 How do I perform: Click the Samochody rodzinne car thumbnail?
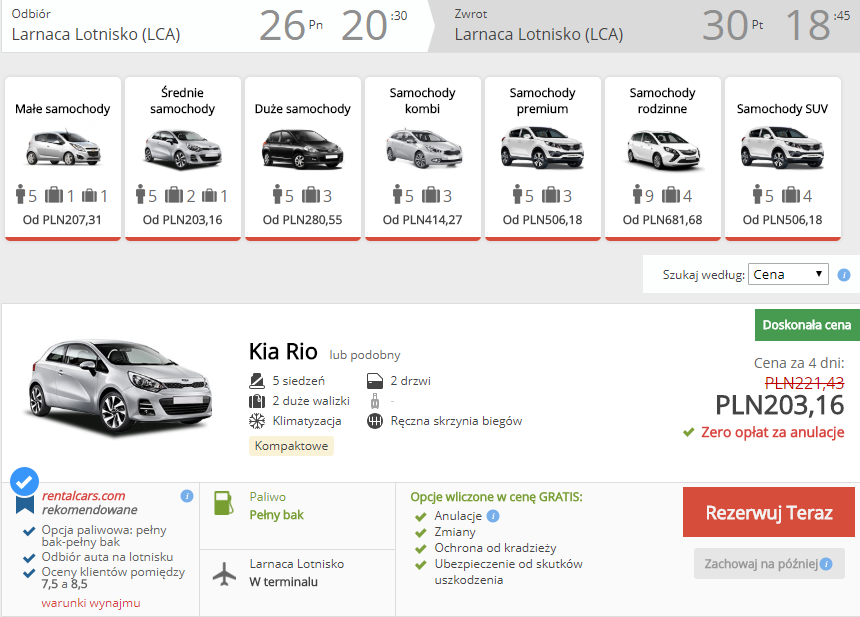(663, 149)
